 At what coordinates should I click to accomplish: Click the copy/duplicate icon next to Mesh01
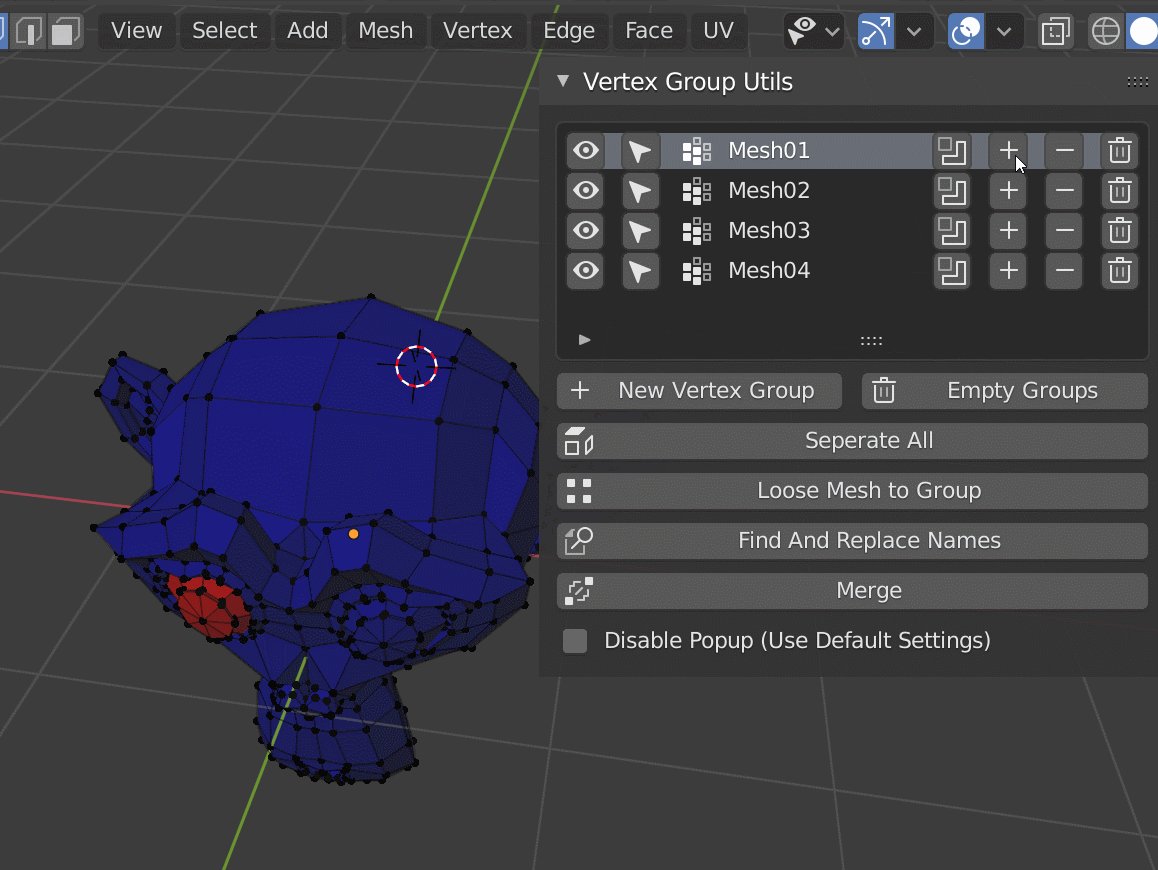click(x=952, y=151)
